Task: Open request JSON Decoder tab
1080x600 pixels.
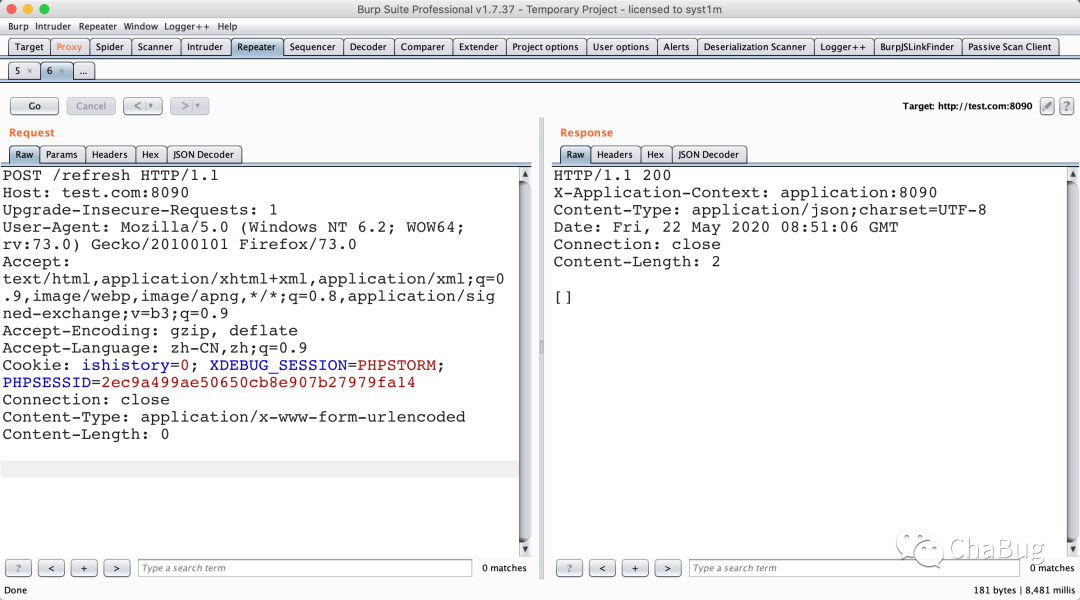Action: pos(204,155)
